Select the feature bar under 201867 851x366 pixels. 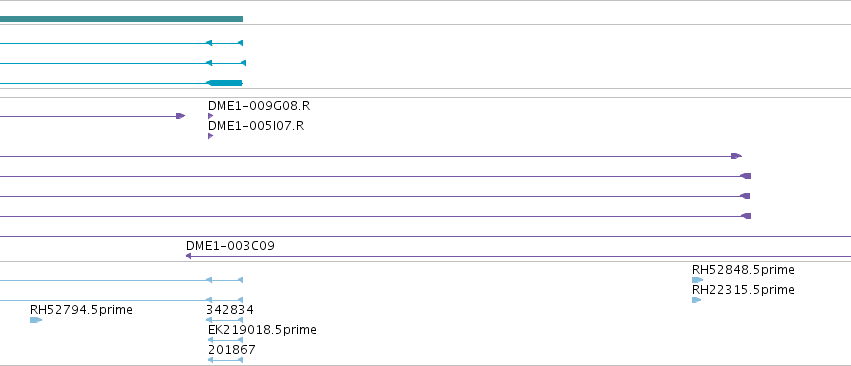click(225, 360)
